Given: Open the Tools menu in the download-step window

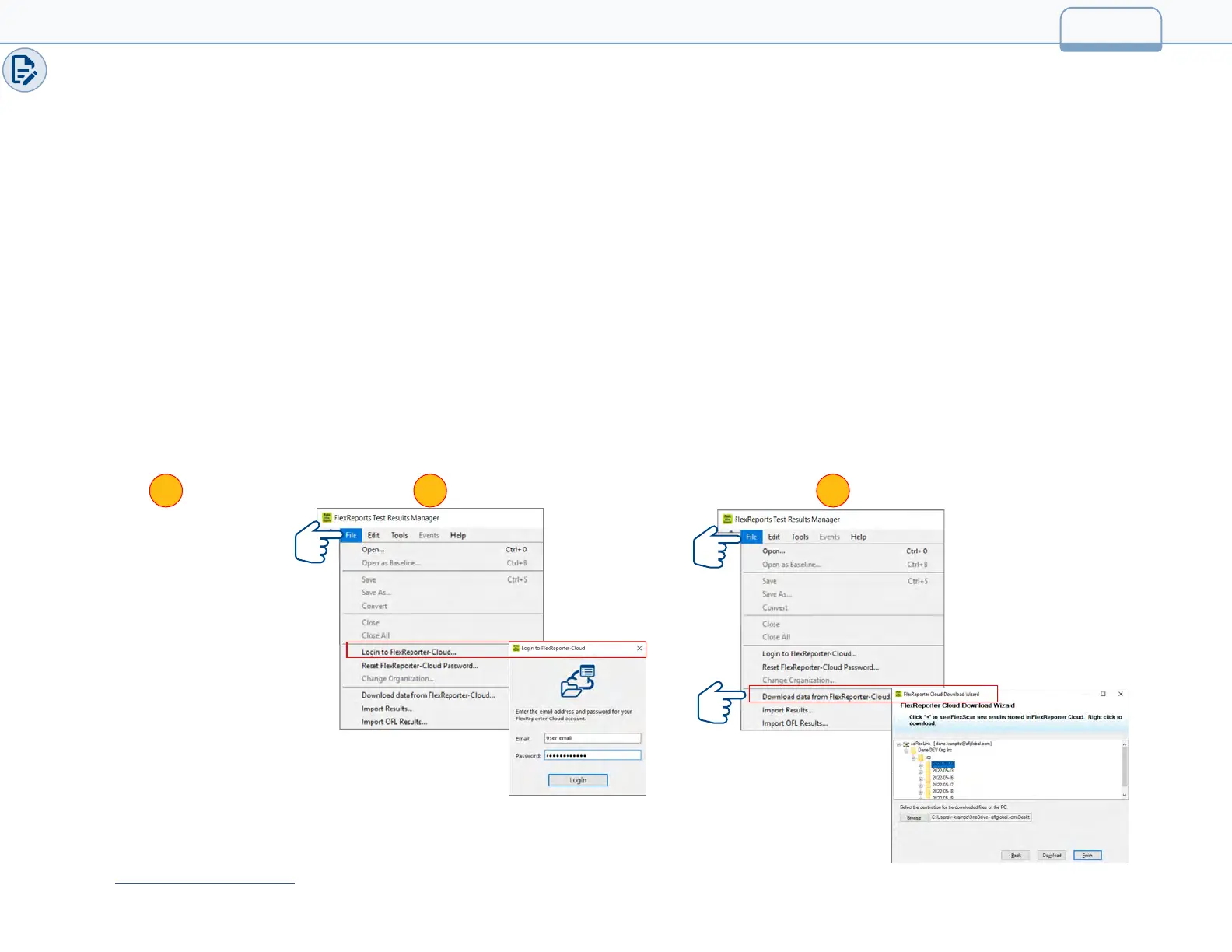Looking at the screenshot, I should [800, 537].
